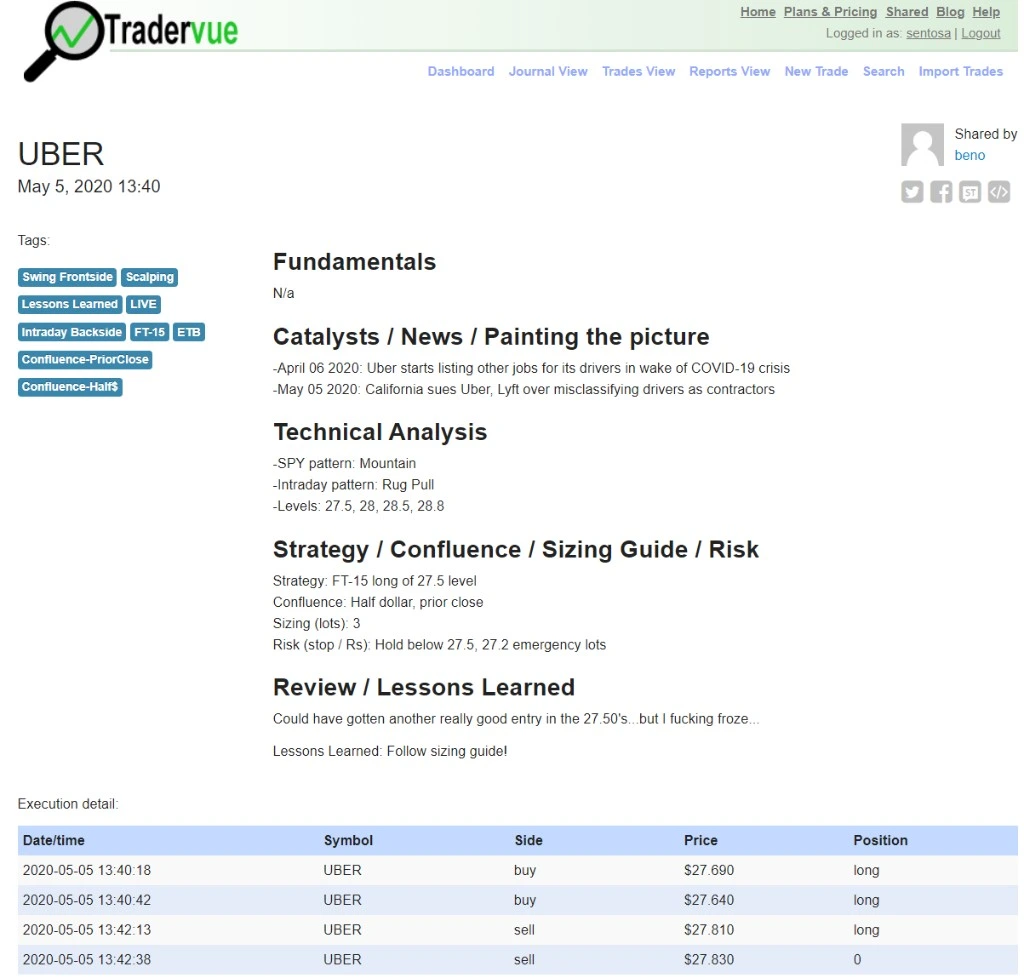Open the Shared link in header
This screenshot has height=978, width=1024.
[x=906, y=12]
